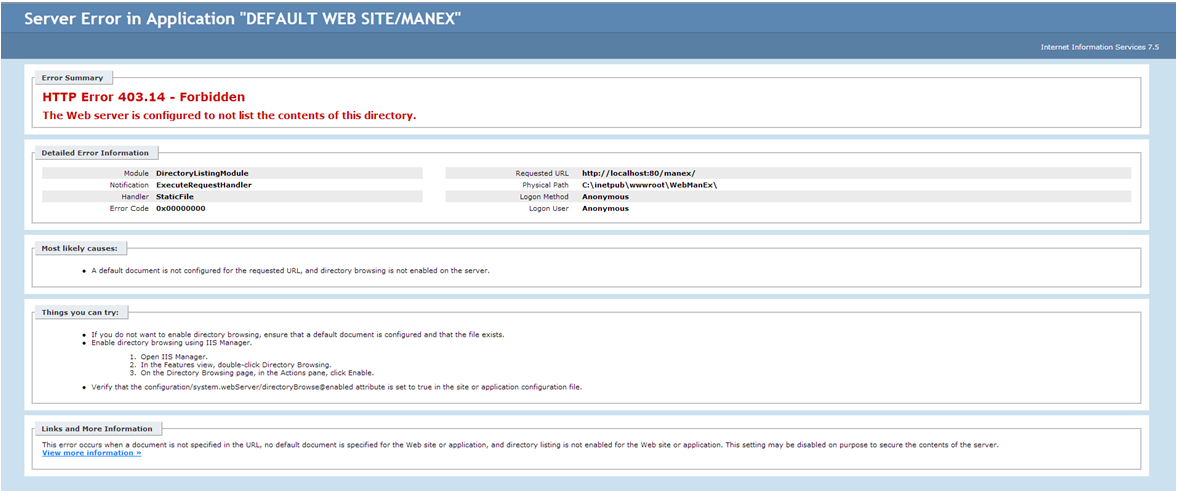Open the View more information link
This screenshot has height=491, width=1177.
pos(92,453)
